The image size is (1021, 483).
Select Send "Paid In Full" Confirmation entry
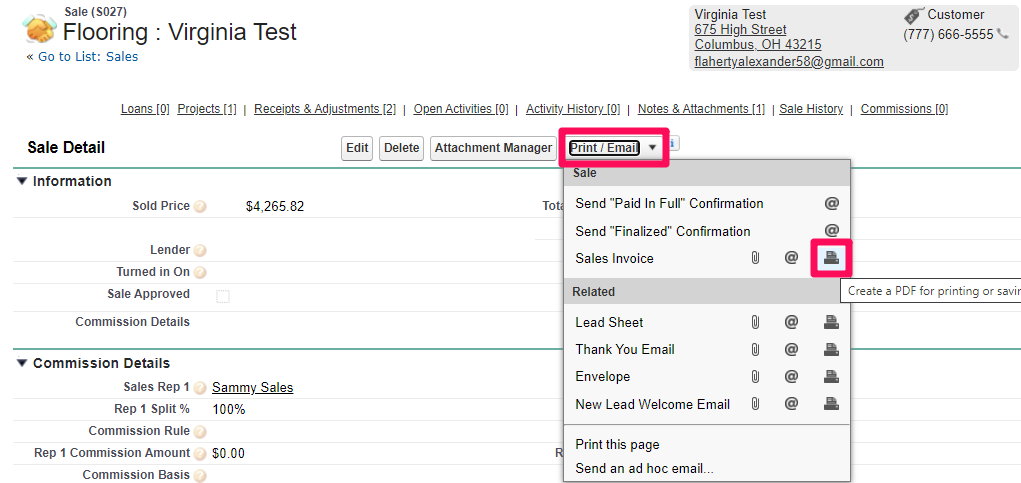pos(669,204)
